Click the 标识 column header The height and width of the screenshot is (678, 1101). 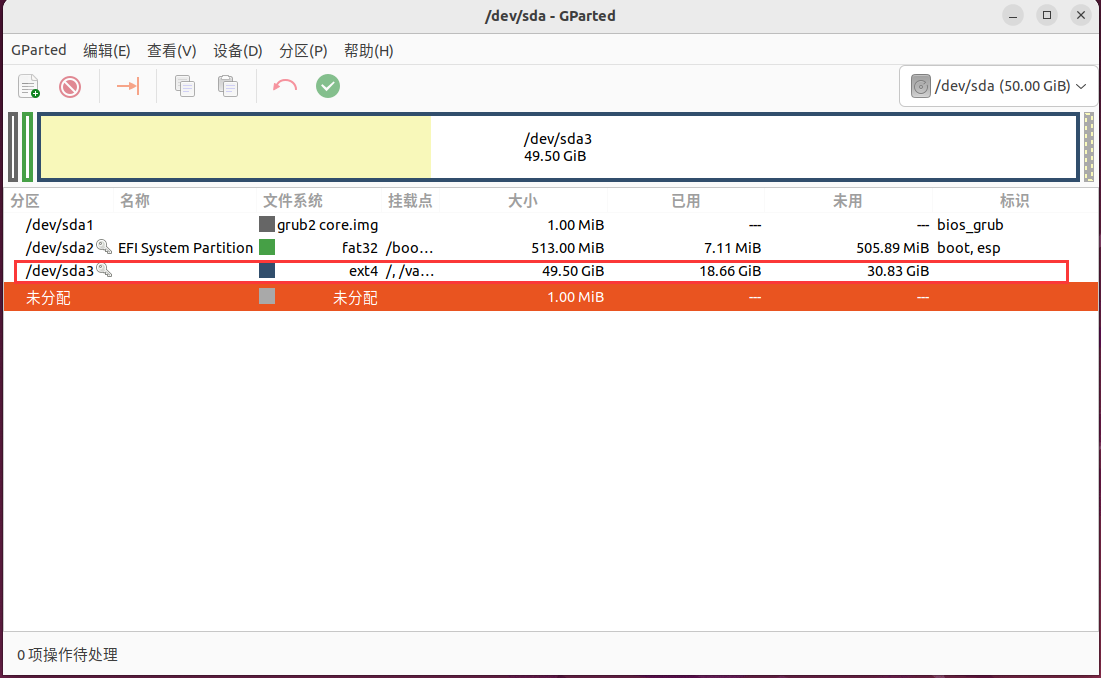click(x=1015, y=201)
